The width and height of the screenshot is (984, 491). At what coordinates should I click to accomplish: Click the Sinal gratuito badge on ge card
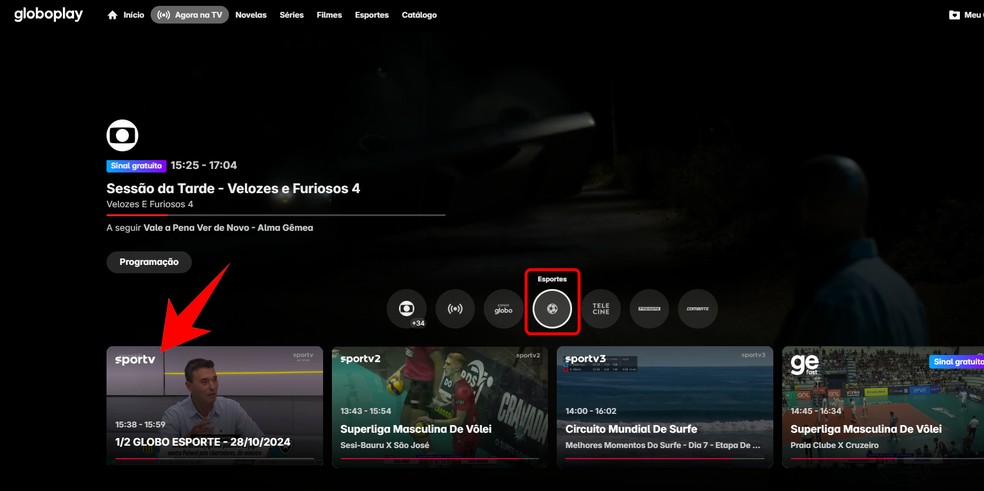[x=956, y=362]
